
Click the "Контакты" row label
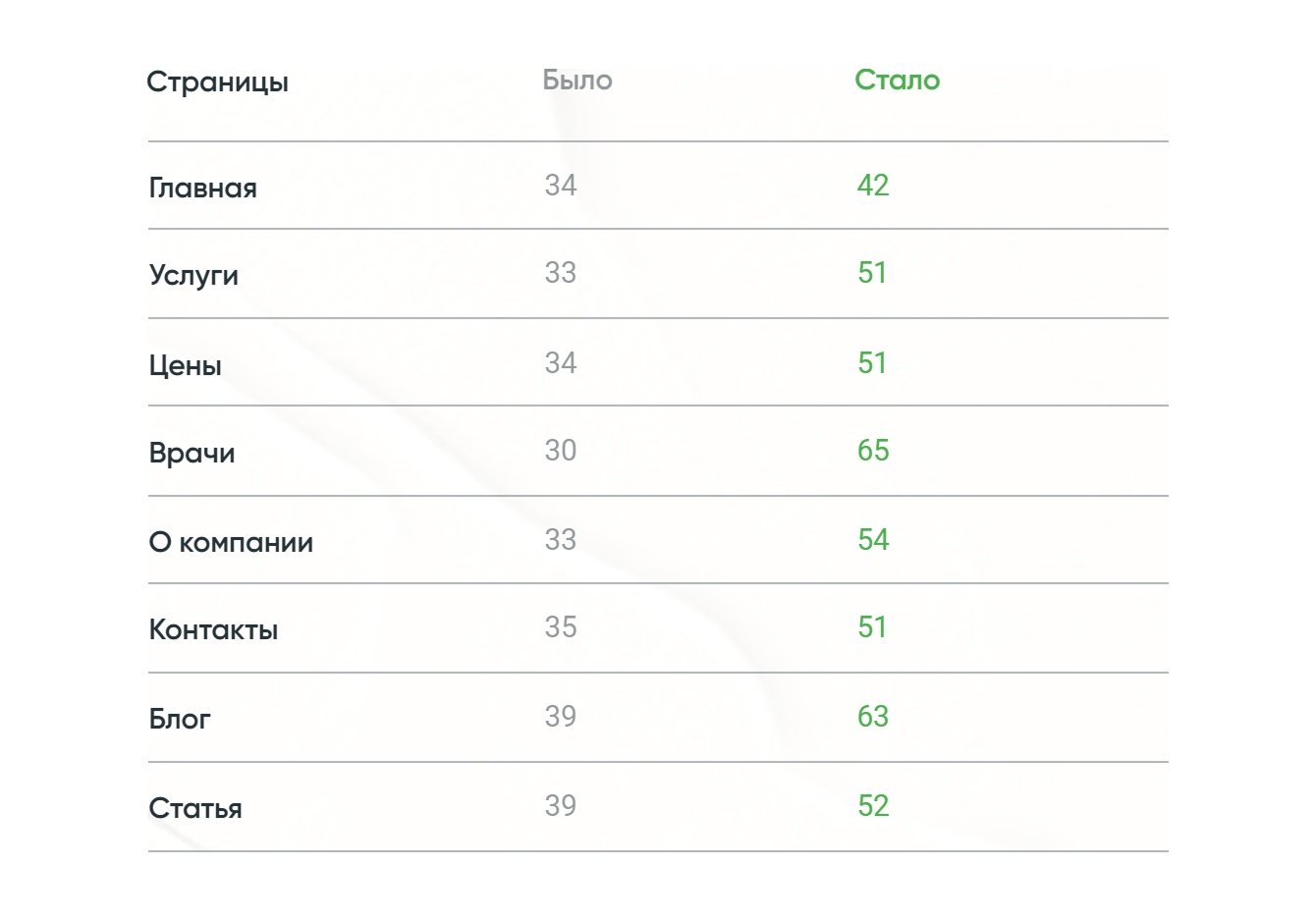[213, 629]
